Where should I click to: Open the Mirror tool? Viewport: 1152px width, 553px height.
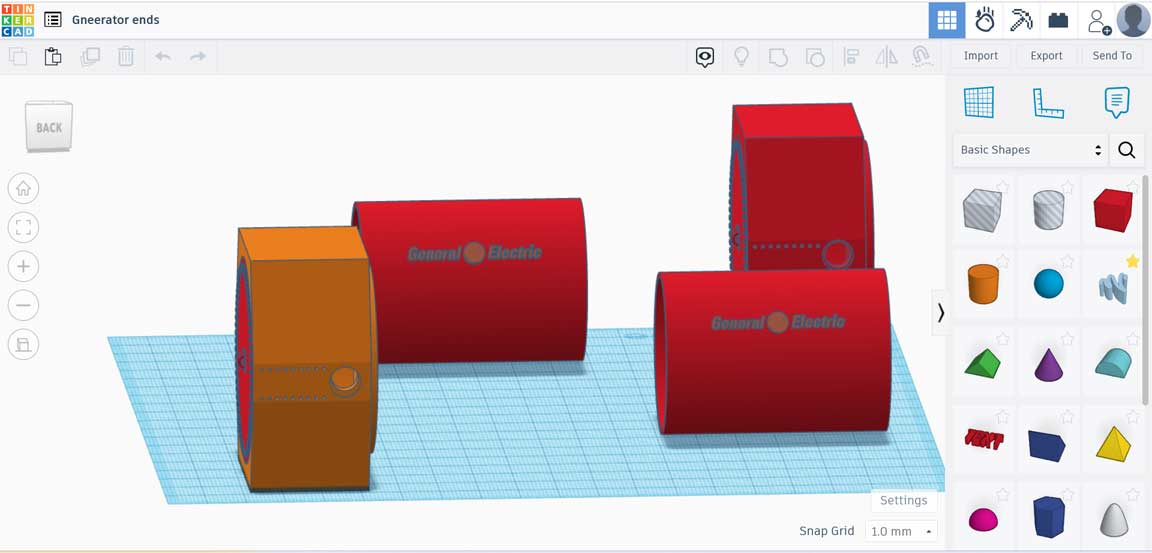click(x=887, y=57)
